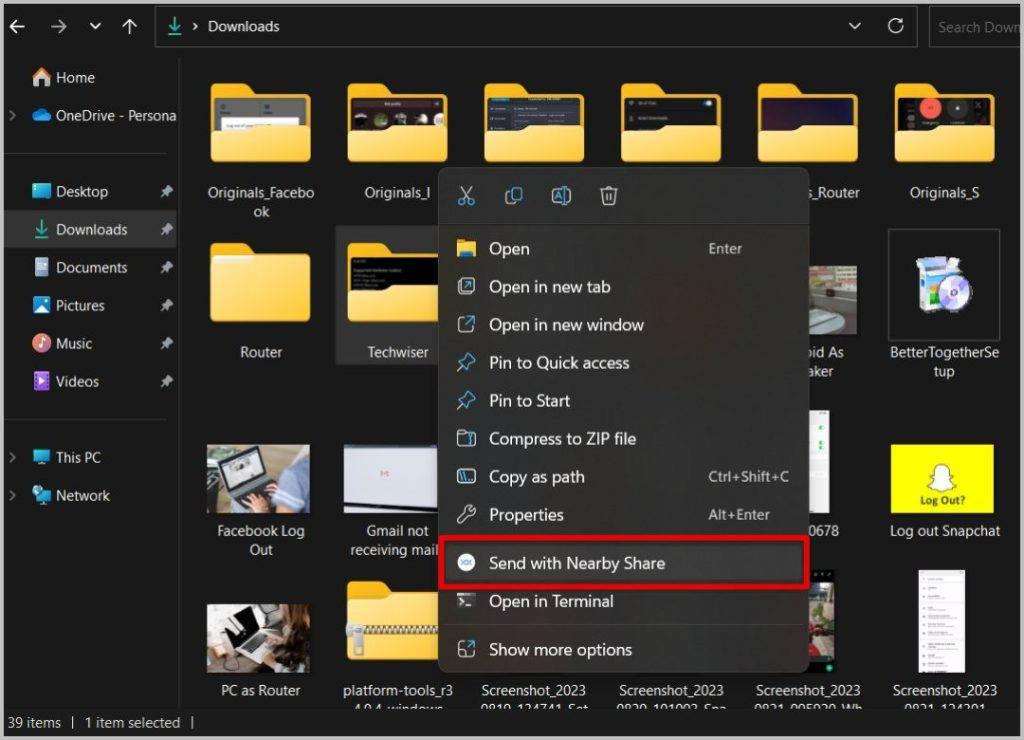Go back with the left arrow

coord(17,26)
